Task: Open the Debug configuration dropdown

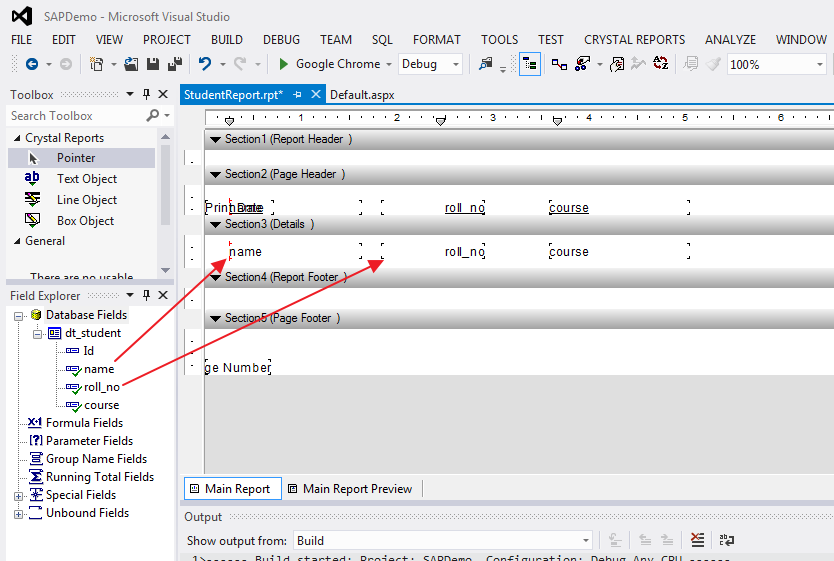Action: click(455, 64)
